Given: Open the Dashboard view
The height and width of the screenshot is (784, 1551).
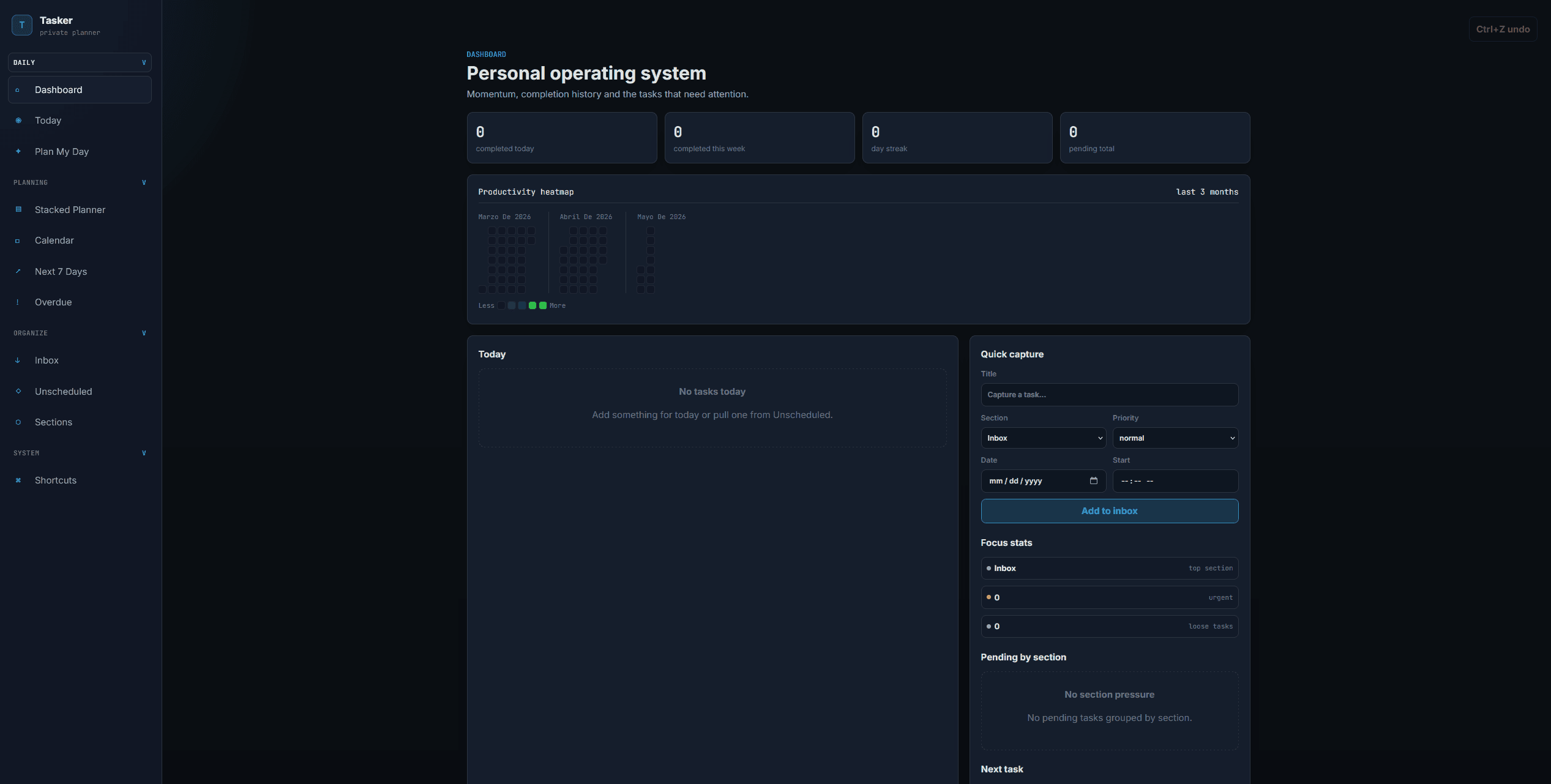Looking at the screenshot, I should 80,90.
